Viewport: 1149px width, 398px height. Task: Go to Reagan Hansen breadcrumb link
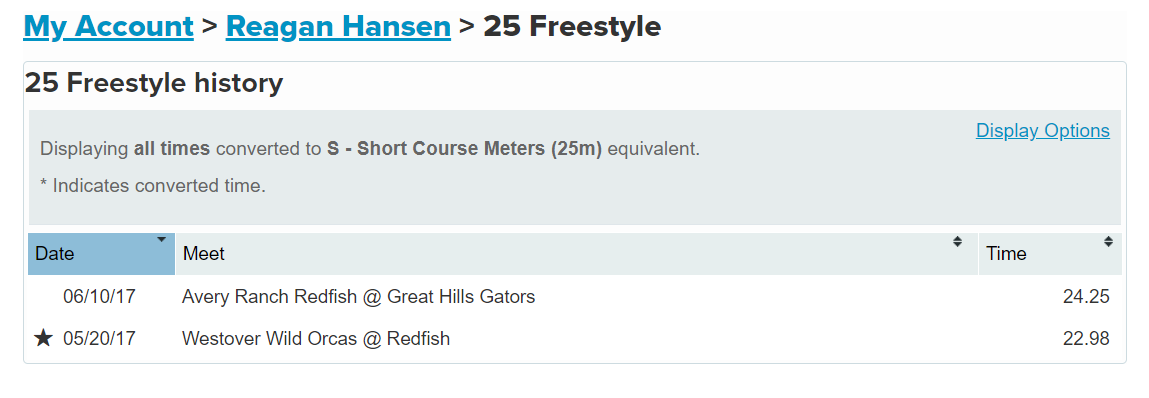(338, 27)
